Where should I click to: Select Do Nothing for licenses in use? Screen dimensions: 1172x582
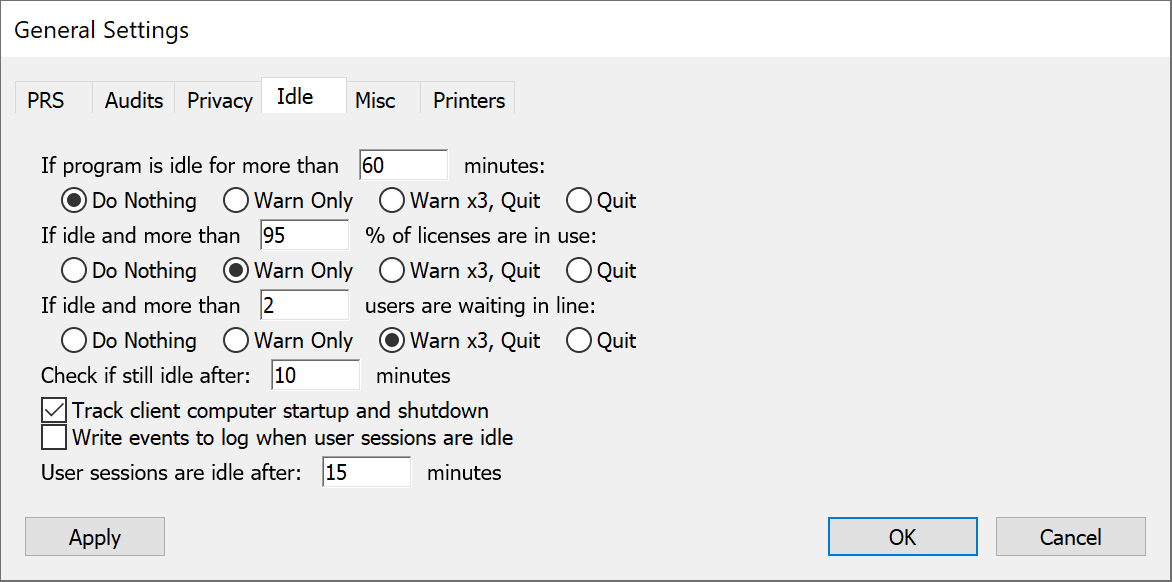129,270
